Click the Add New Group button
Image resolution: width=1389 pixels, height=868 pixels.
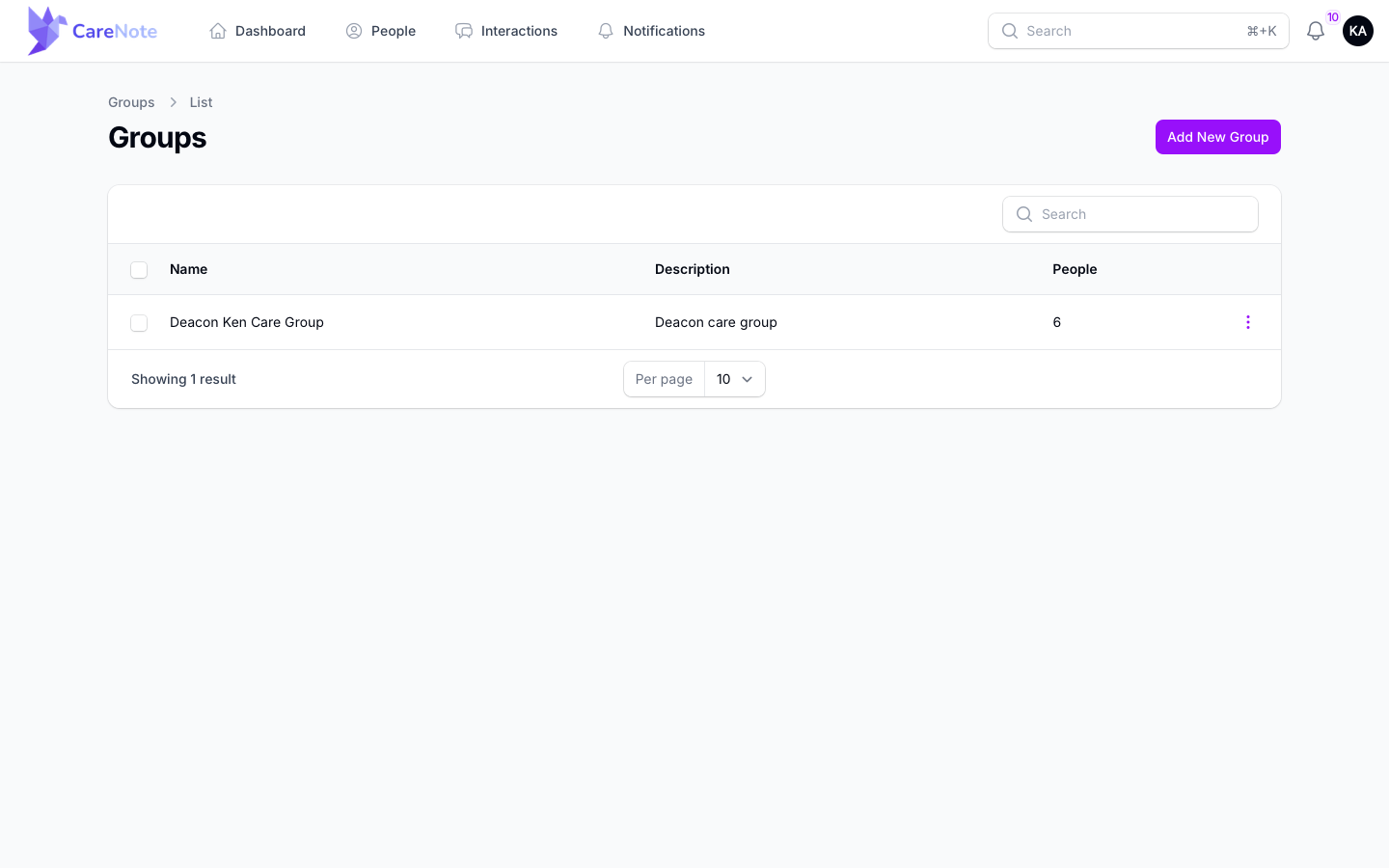pyautogui.click(x=1218, y=137)
